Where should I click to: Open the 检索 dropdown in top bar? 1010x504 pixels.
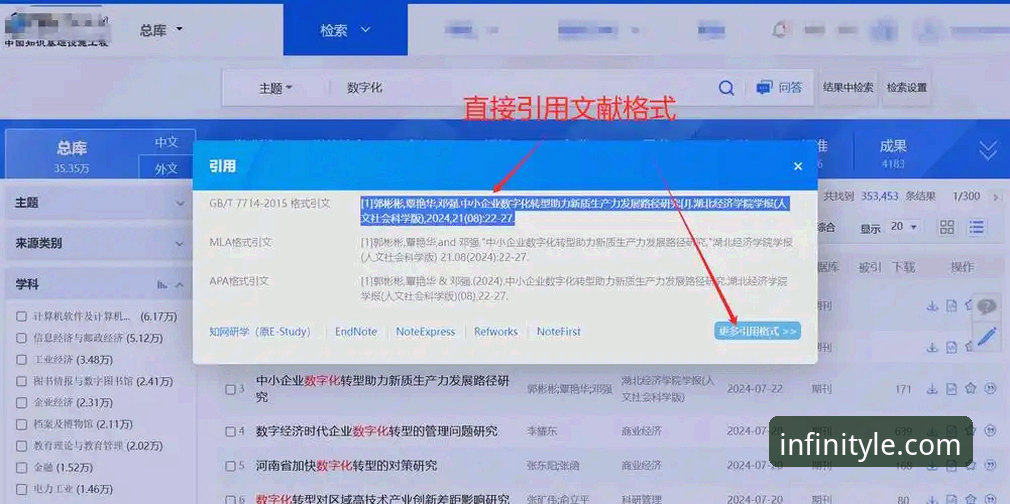point(345,30)
